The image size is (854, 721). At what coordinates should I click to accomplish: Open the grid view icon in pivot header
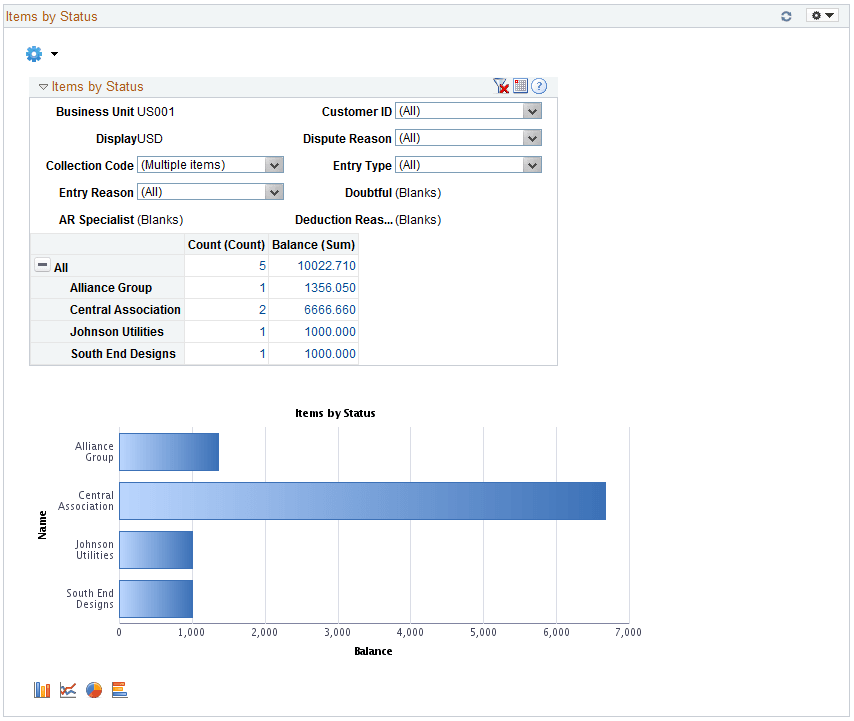click(520, 86)
